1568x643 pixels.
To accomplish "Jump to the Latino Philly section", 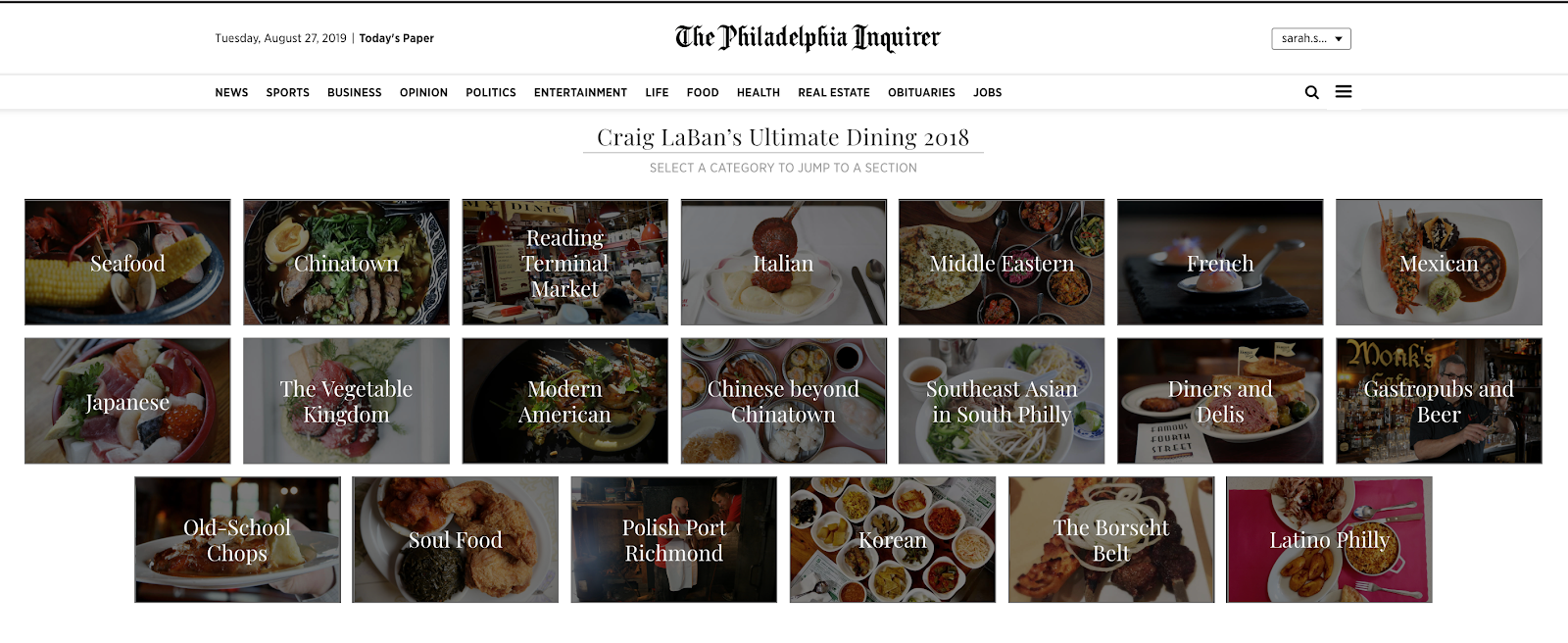I will tap(1329, 540).
